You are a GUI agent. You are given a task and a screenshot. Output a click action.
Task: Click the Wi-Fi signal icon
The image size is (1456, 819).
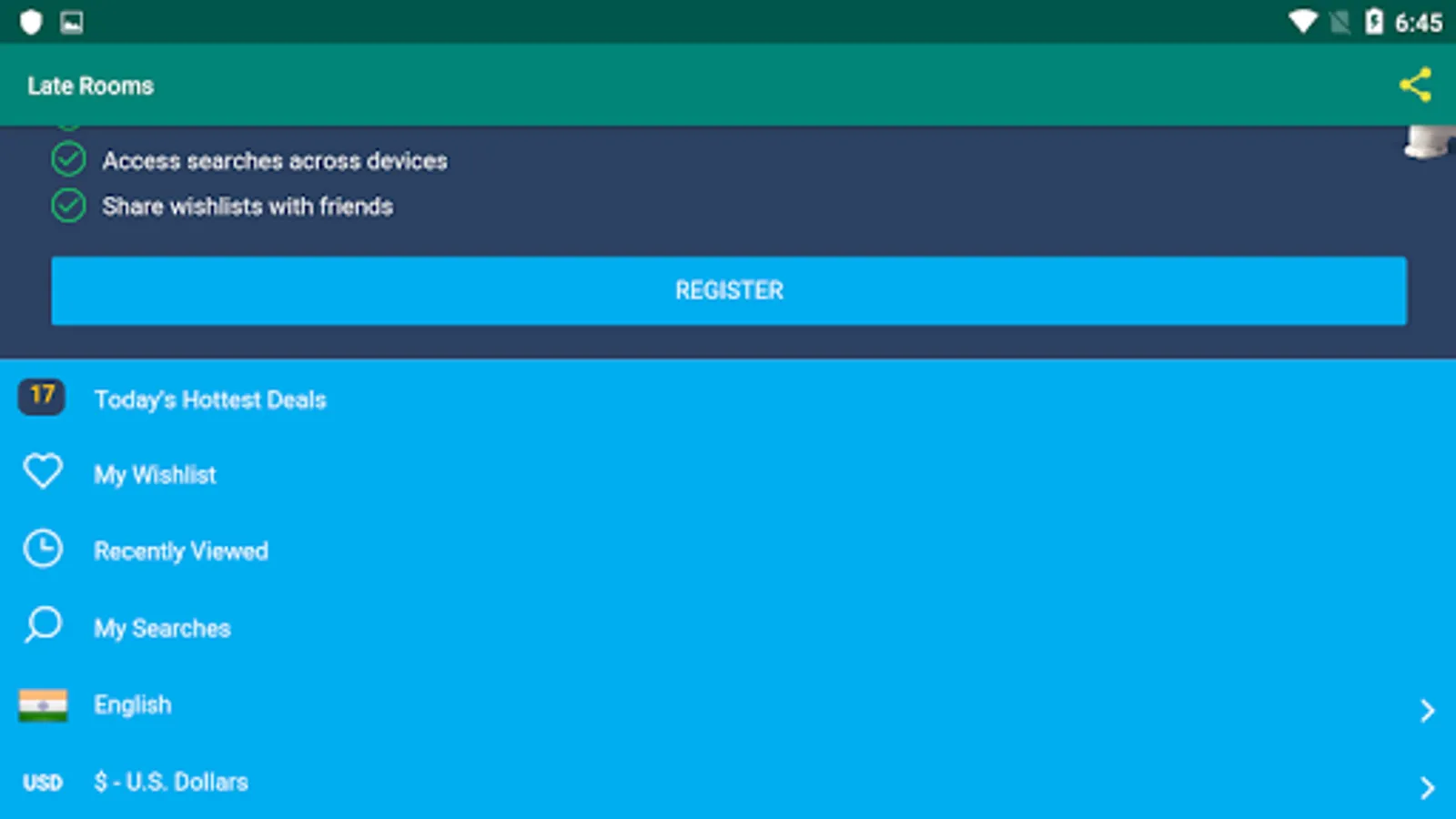[x=1303, y=22]
